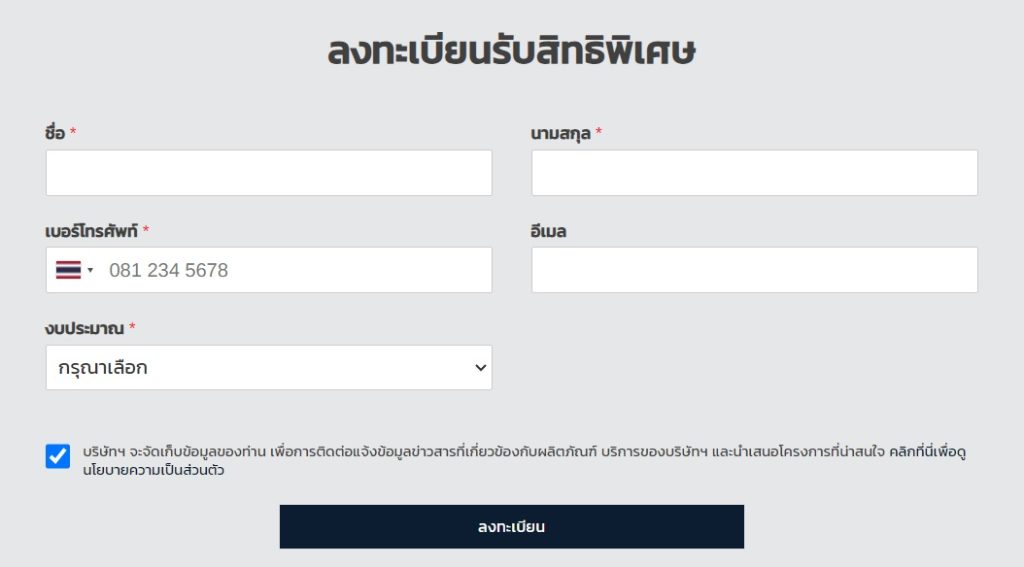
Task: Open the country code arrow beside flag
Action: [x=90, y=270]
